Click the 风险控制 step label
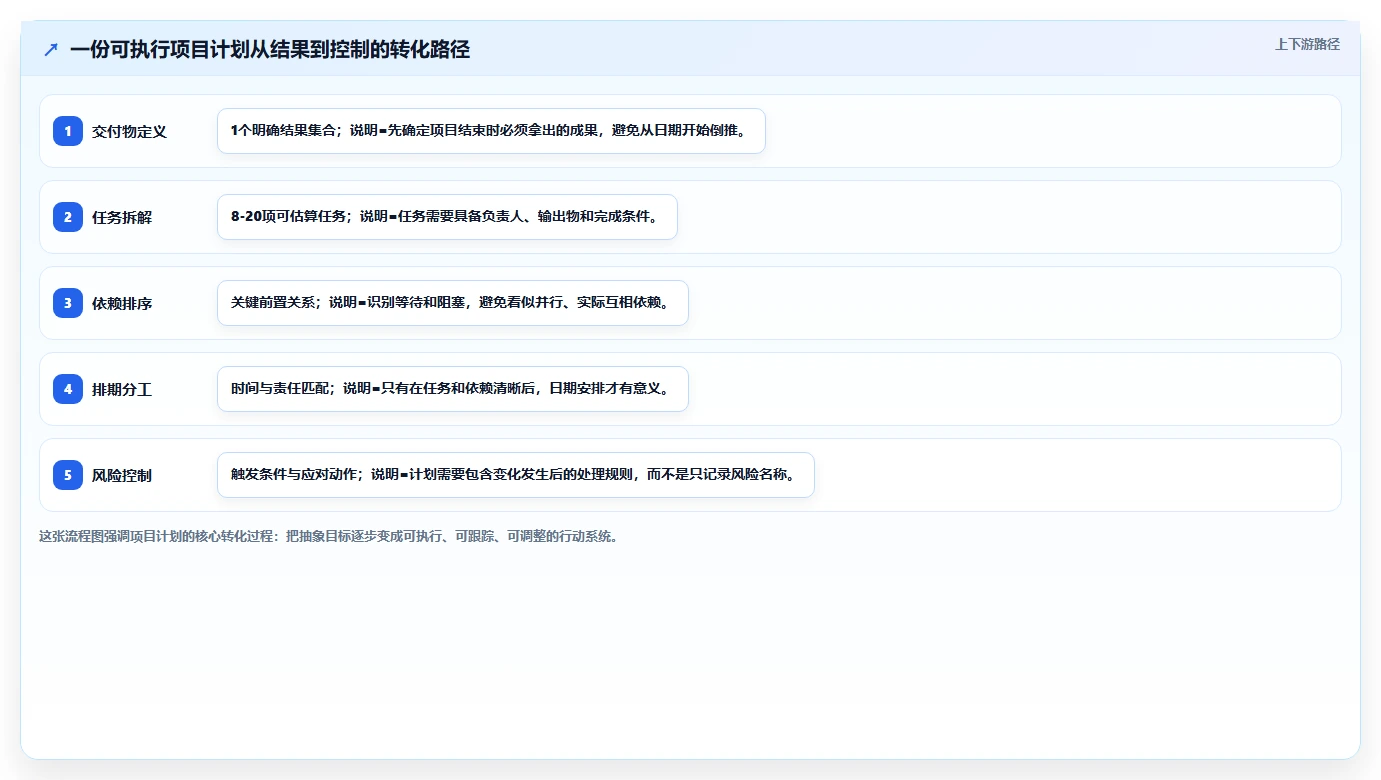The image size is (1381, 780). (x=122, y=475)
